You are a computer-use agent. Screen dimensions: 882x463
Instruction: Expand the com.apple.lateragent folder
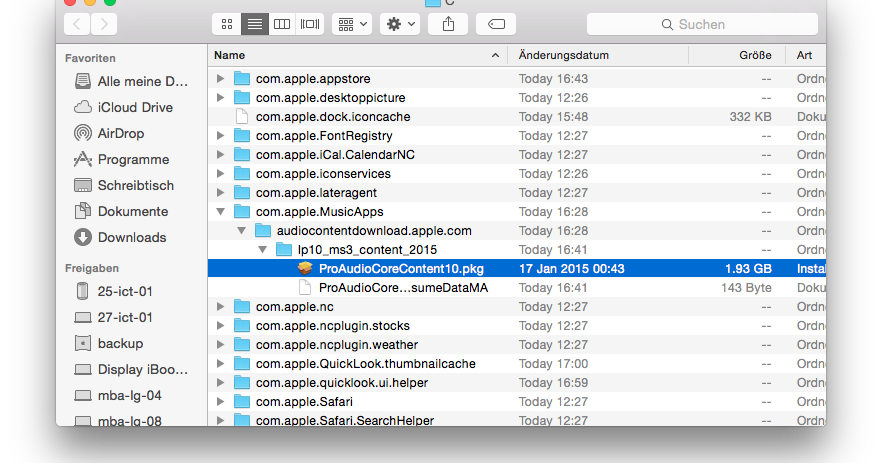tap(220, 192)
